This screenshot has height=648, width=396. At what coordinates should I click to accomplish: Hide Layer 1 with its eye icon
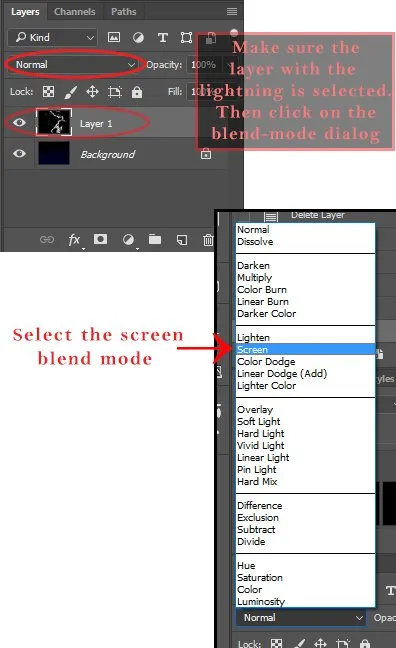tap(19, 123)
